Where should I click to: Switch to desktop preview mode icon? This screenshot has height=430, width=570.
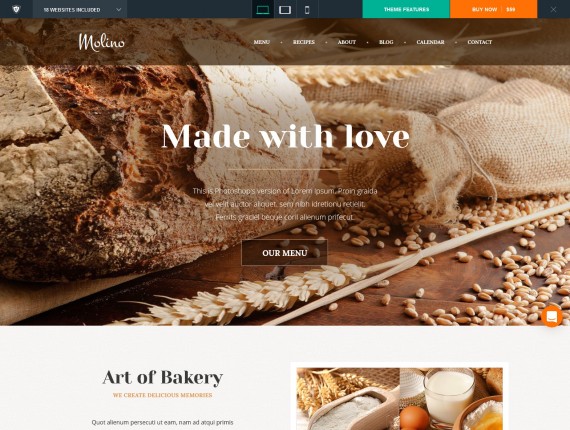tap(262, 10)
